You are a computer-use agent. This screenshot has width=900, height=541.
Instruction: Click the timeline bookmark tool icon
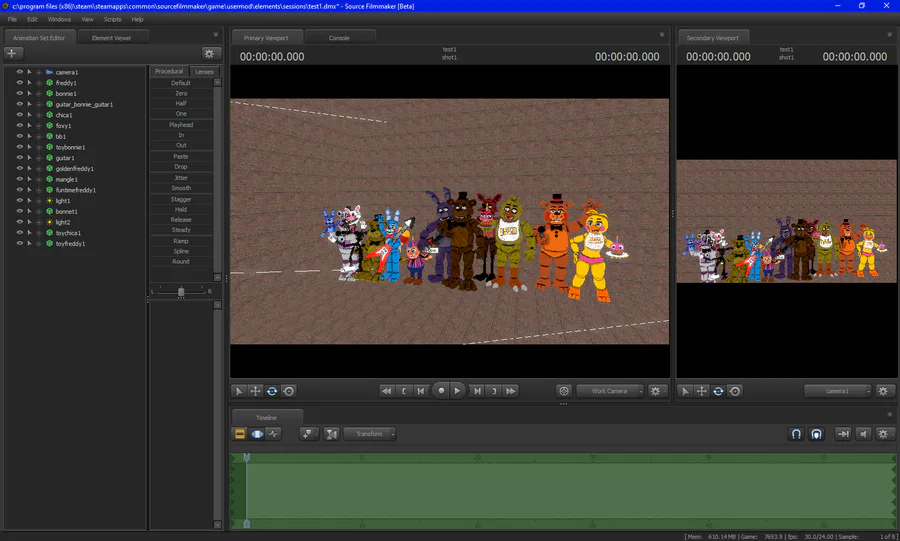pyautogui.click(x=309, y=434)
